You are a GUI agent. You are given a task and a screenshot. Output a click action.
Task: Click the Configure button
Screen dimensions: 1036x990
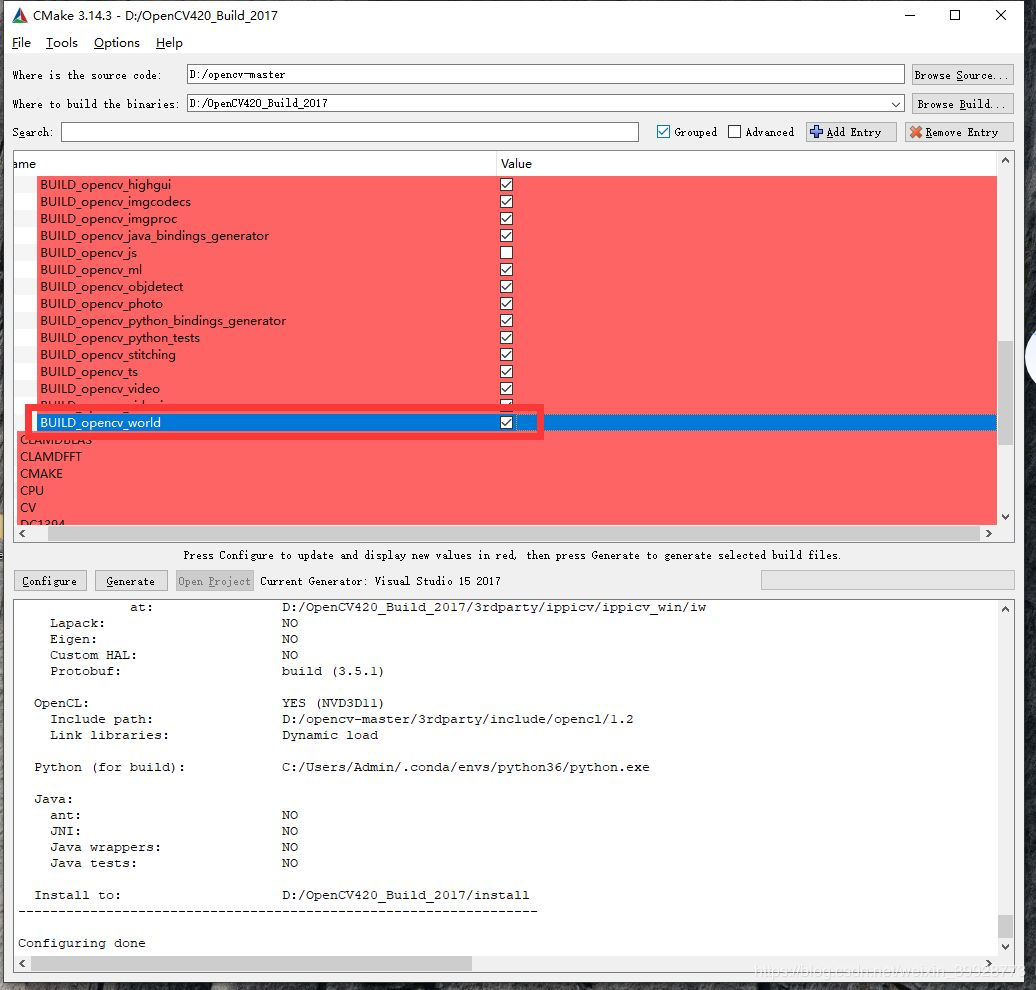[x=50, y=581]
